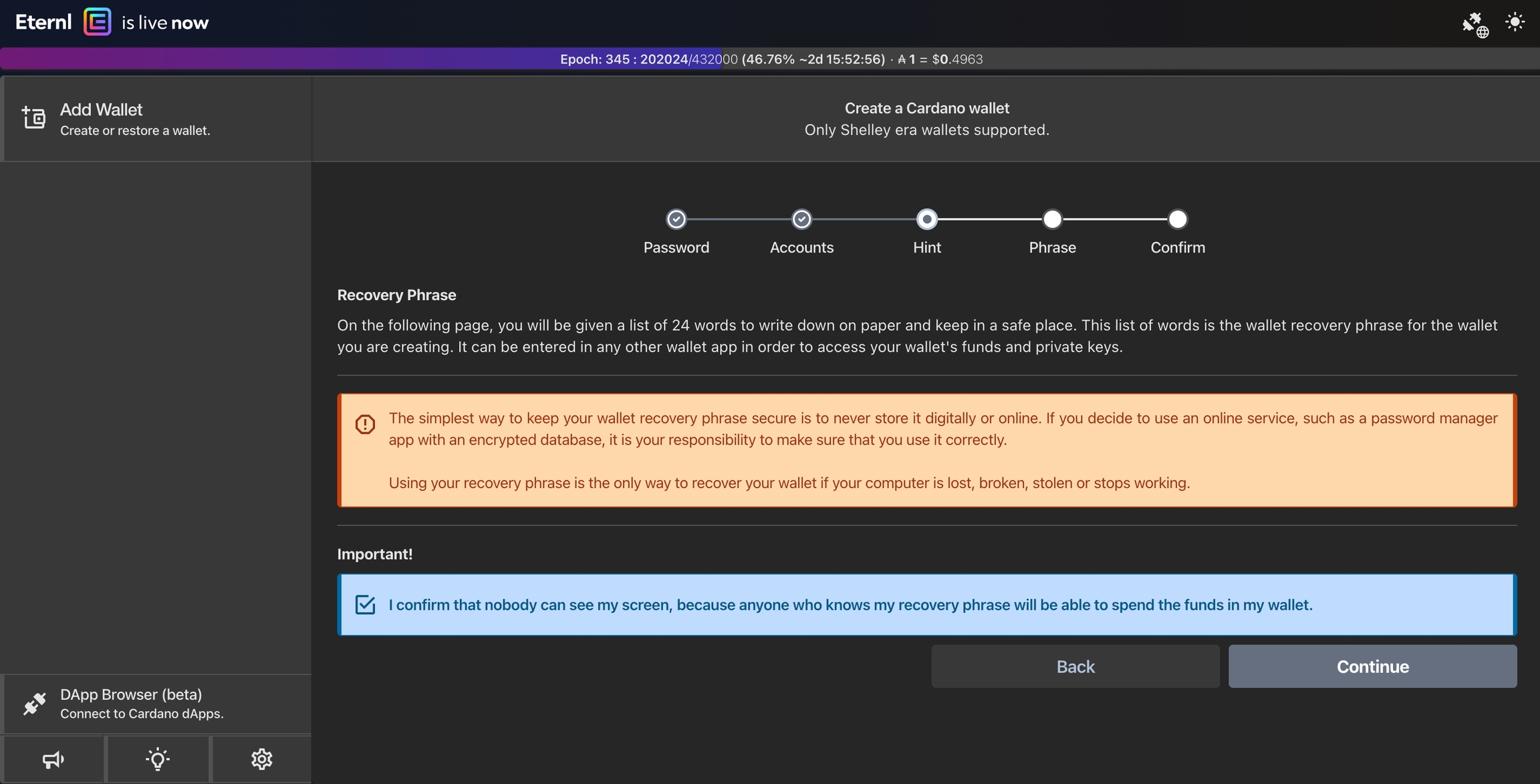Viewport: 1540px width, 784px height.
Task: Open settings gear icon
Action: [261, 759]
